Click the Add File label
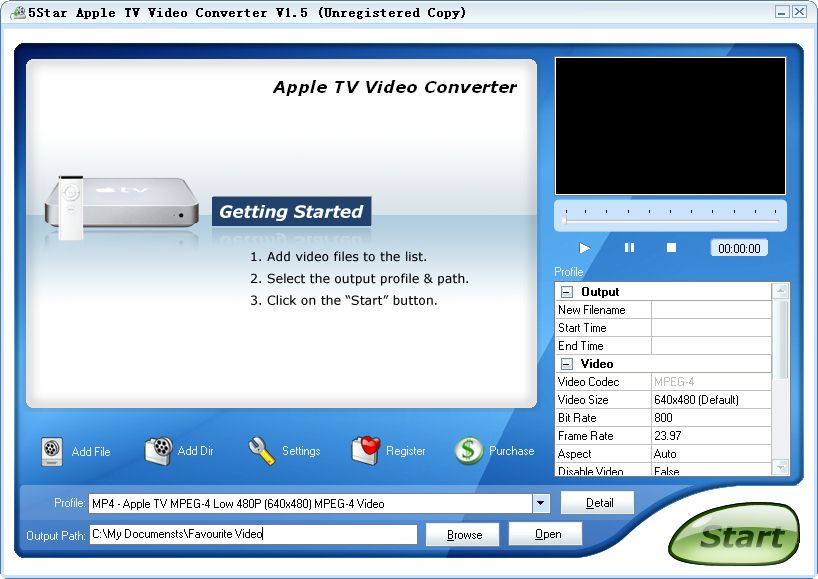This screenshot has width=818, height=579. point(91,452)
